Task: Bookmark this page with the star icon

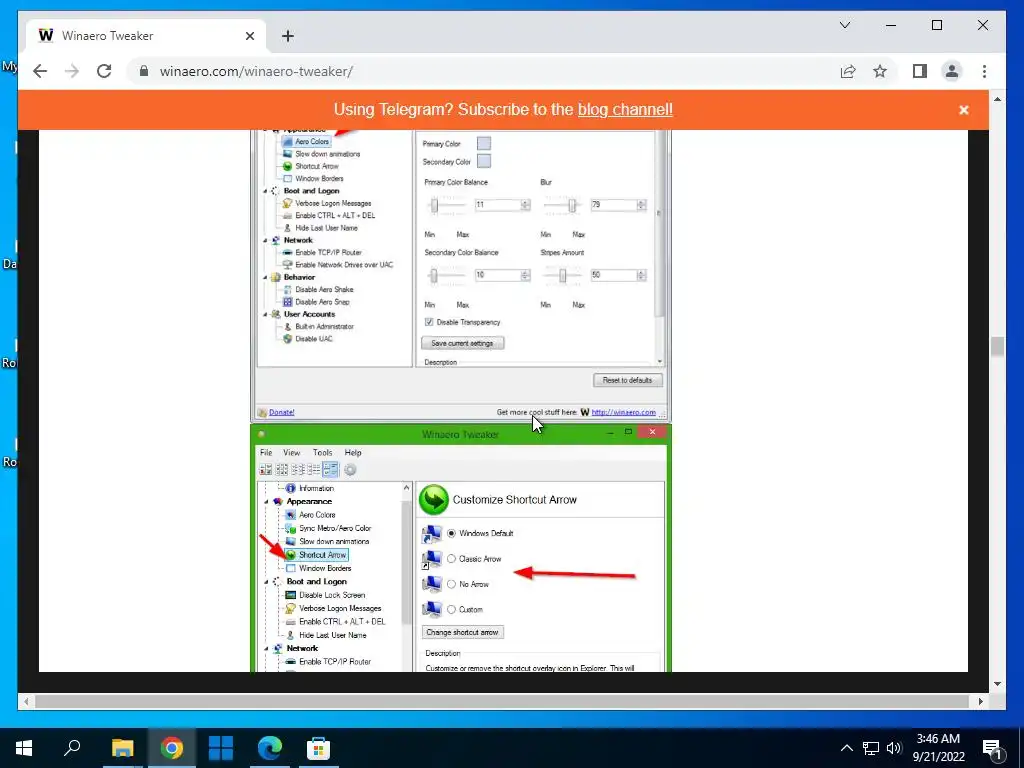Action: (x=880, y=71)
